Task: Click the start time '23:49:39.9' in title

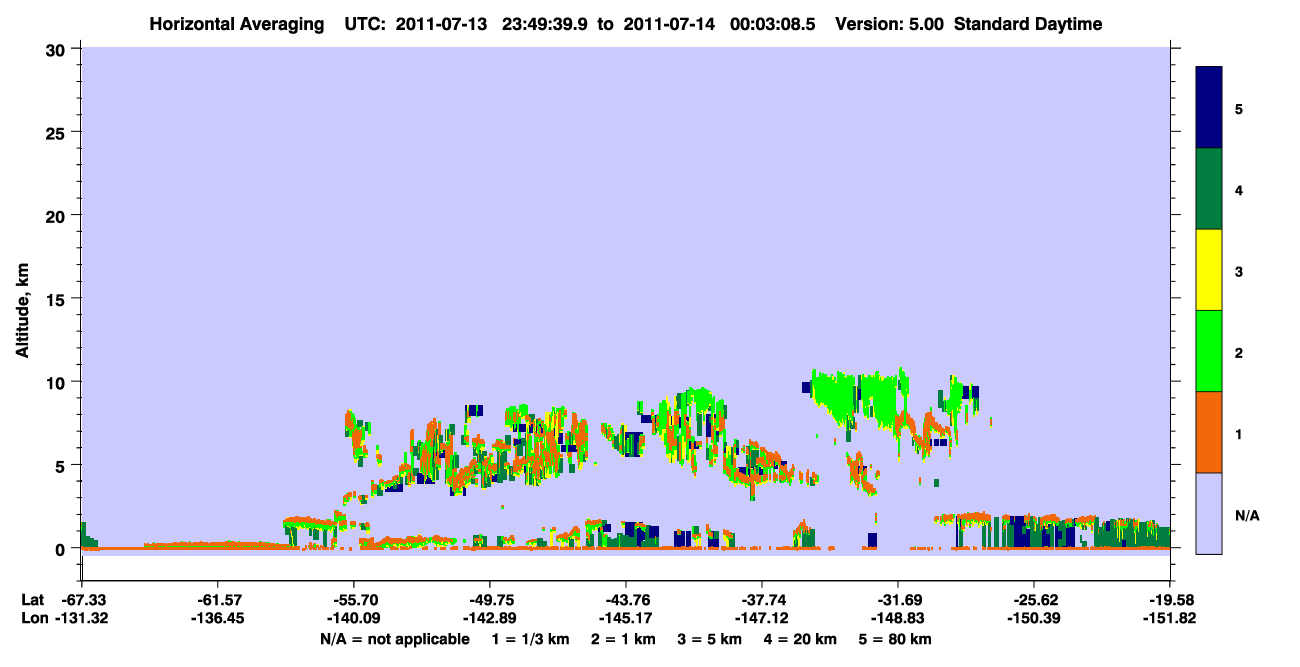Action: 544,24
